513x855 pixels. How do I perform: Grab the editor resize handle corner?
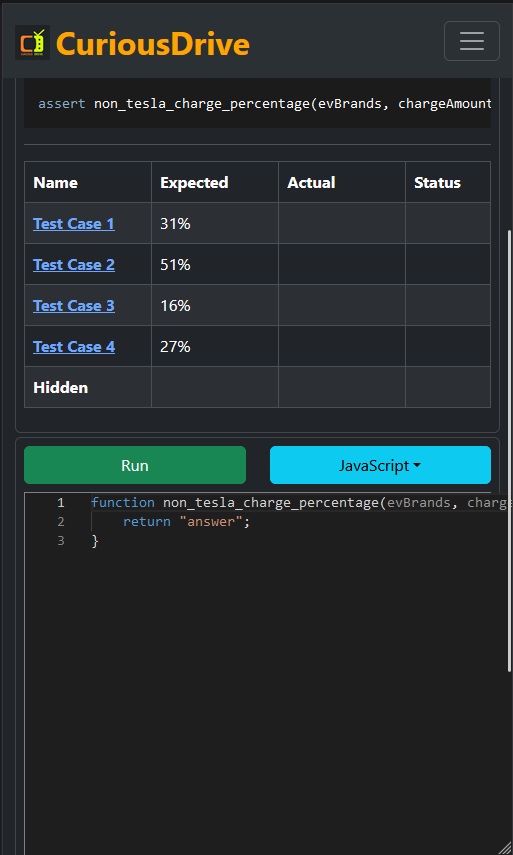[505, 847]
